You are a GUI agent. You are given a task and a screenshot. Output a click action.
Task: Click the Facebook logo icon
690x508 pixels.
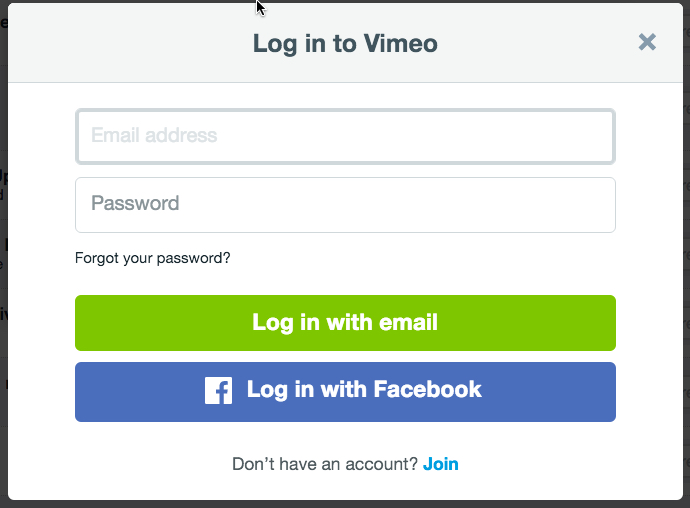[x=218, y=390]
